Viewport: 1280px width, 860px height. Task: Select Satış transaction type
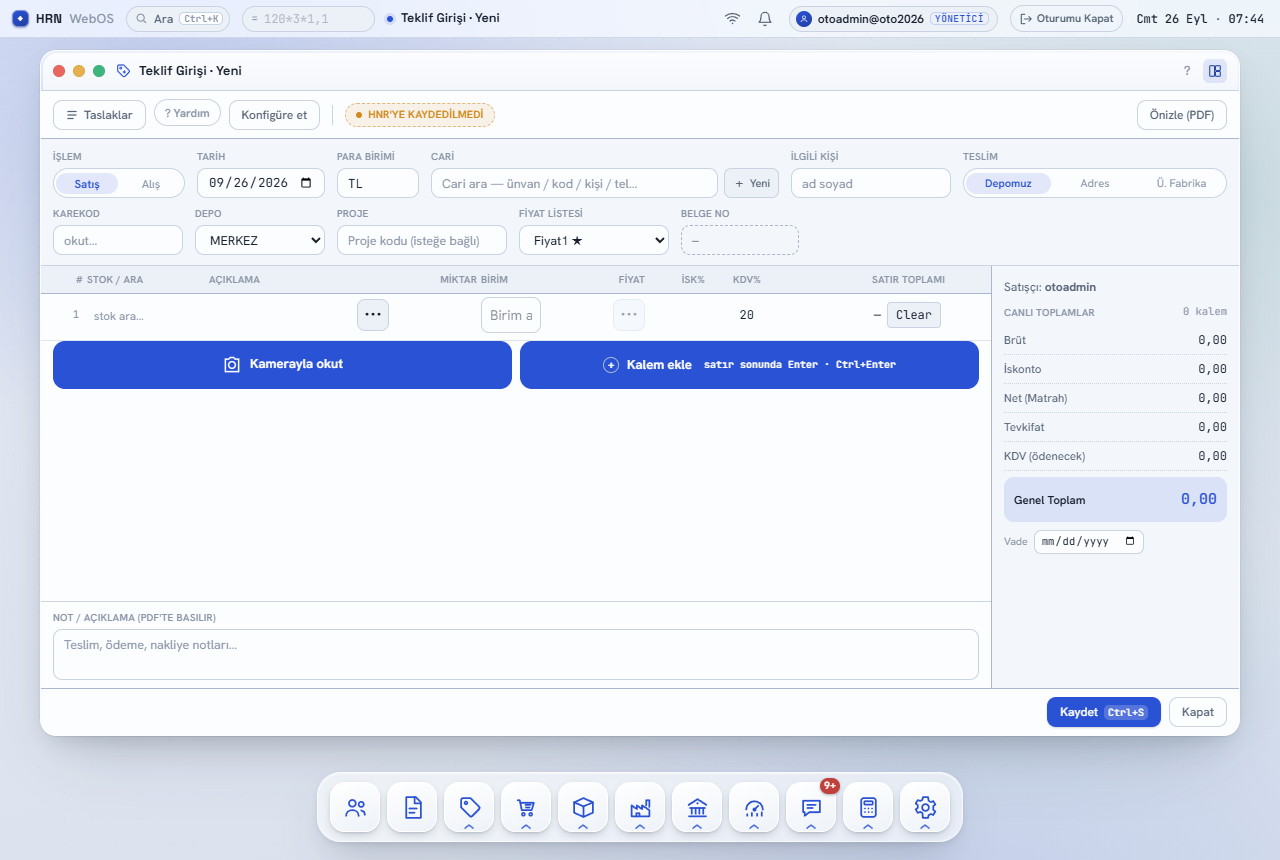(87, 184)
